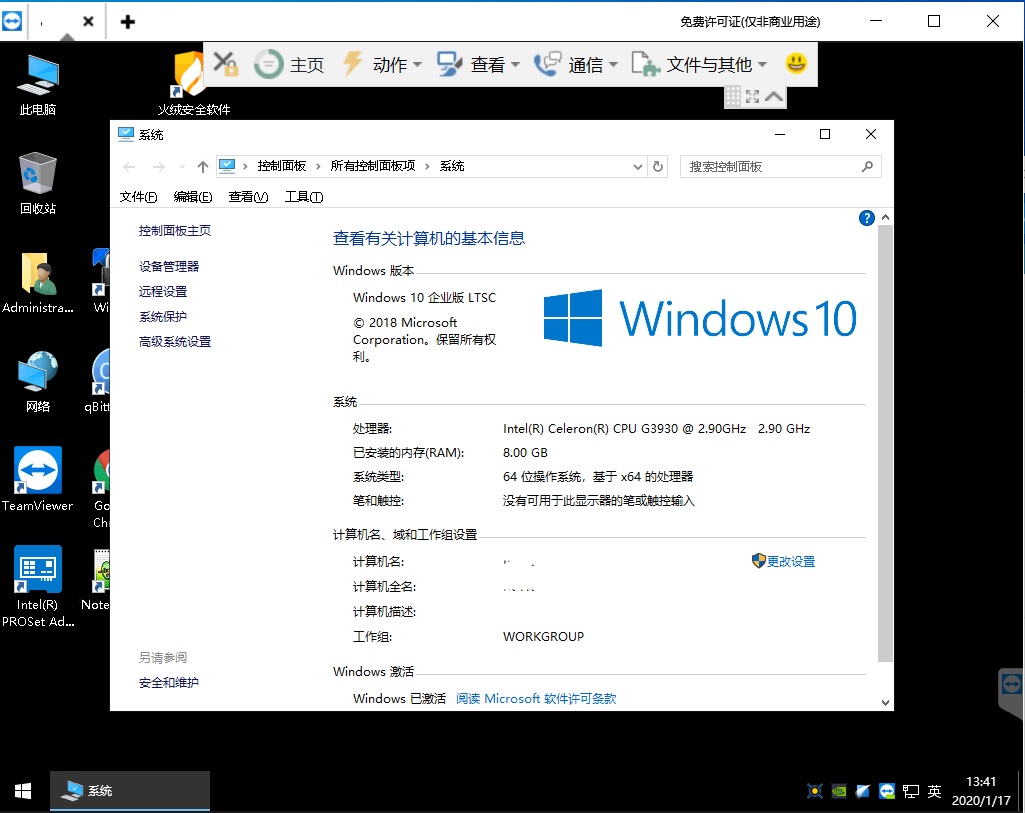
Task: Open the 文件与其他 dropdown menu
Action: [x=699, y=65]
